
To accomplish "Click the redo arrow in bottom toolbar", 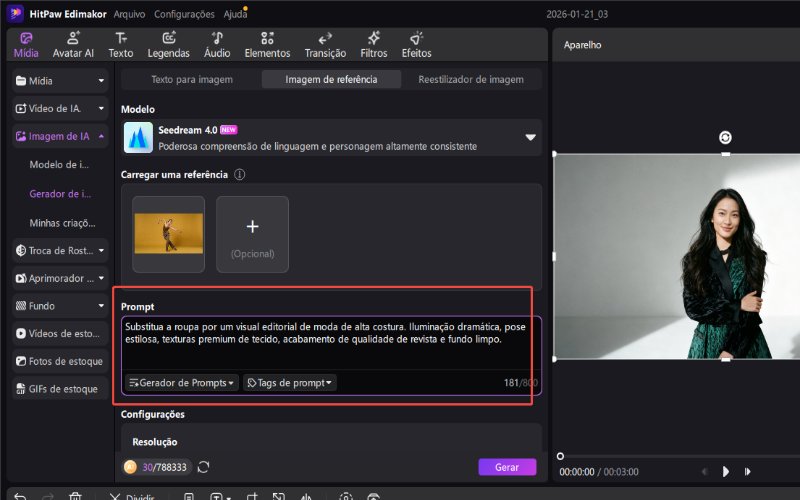I will click(47, 496).
